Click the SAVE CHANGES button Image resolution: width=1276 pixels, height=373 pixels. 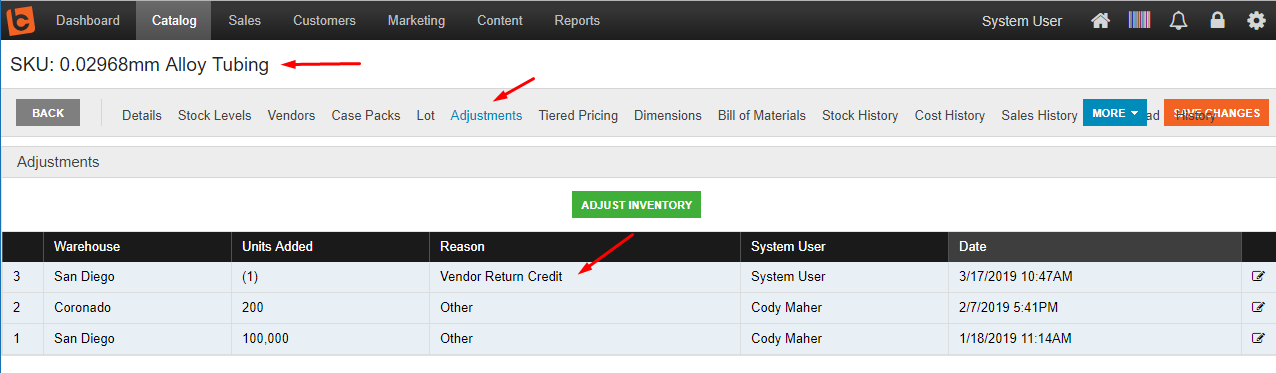[x=1217, y=113]
